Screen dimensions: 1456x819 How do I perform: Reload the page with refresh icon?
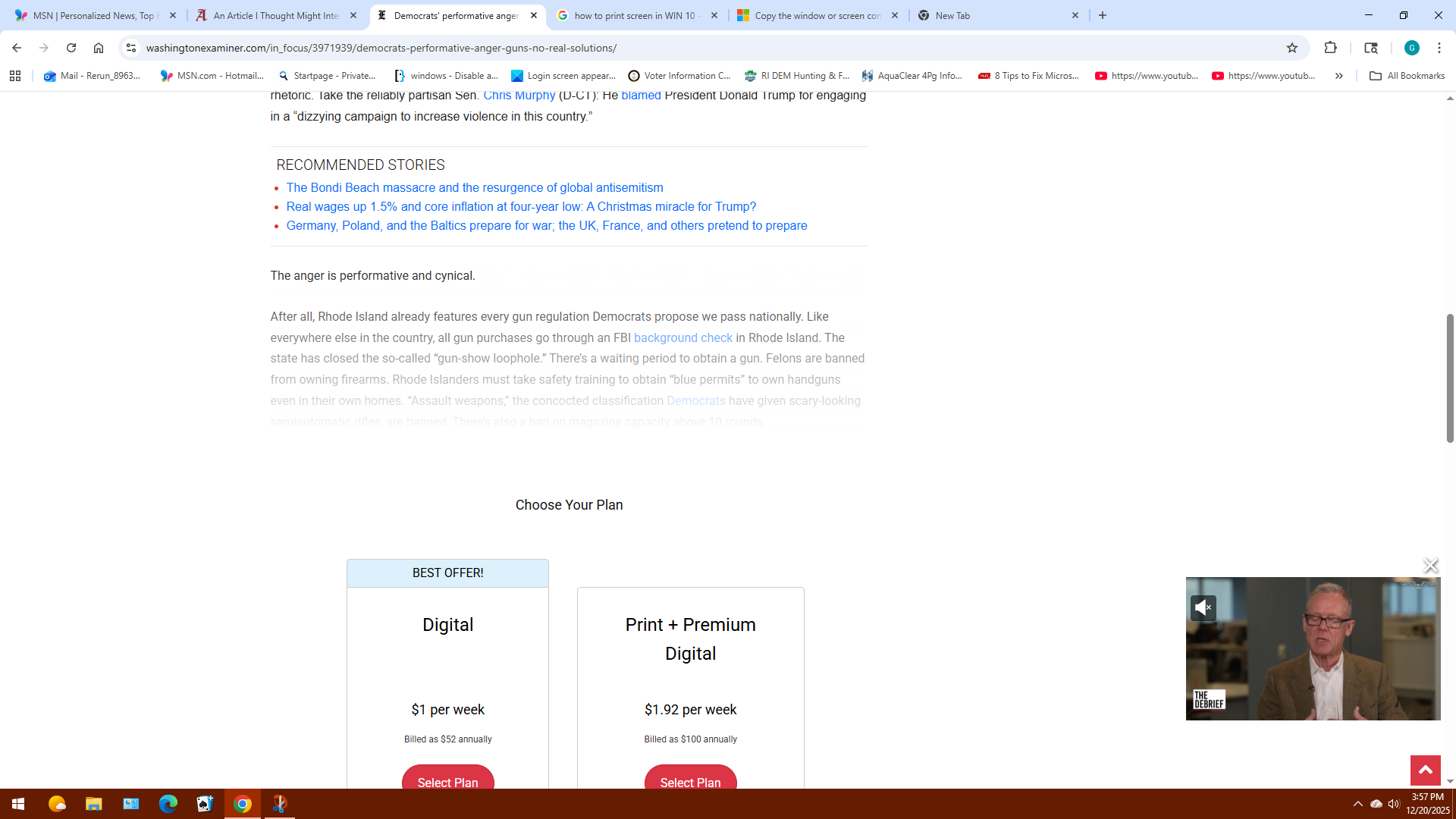click(x=71, y=48)
